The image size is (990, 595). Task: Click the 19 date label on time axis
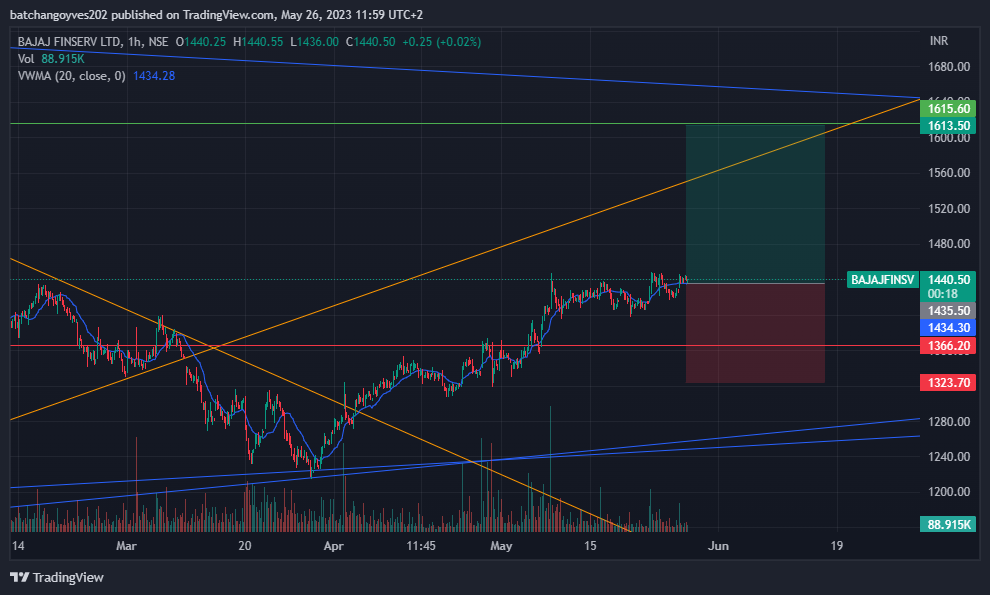click(837, 546)
